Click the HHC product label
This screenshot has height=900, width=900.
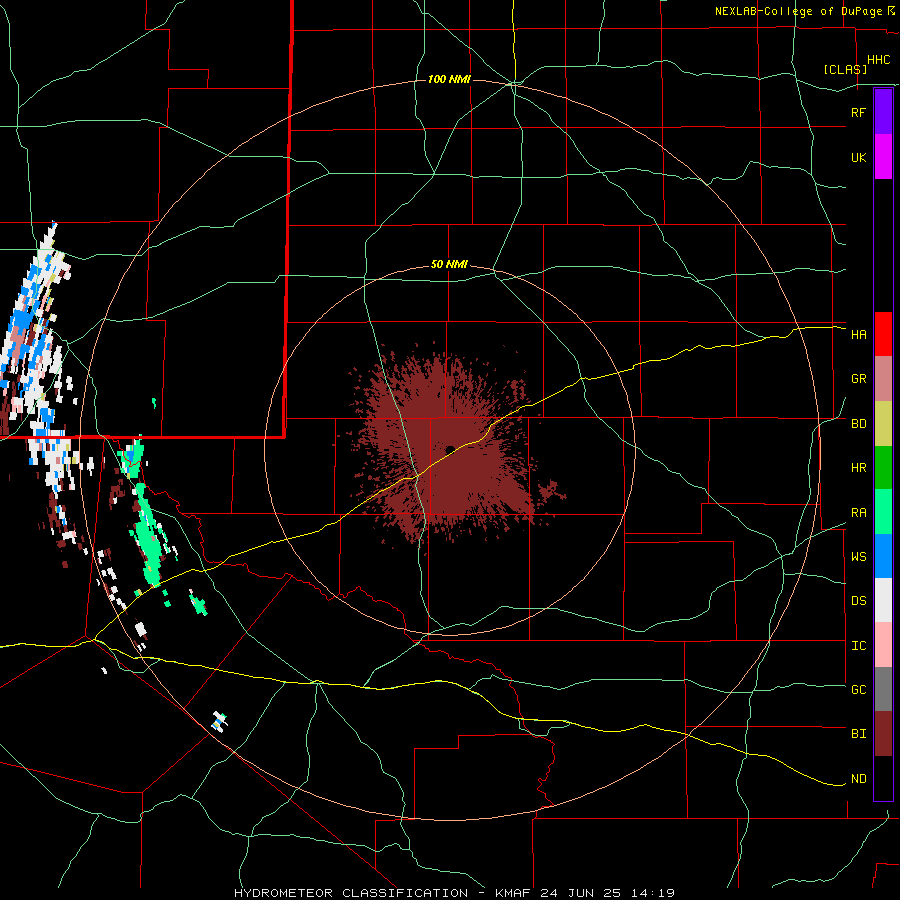tap(878, 60)
